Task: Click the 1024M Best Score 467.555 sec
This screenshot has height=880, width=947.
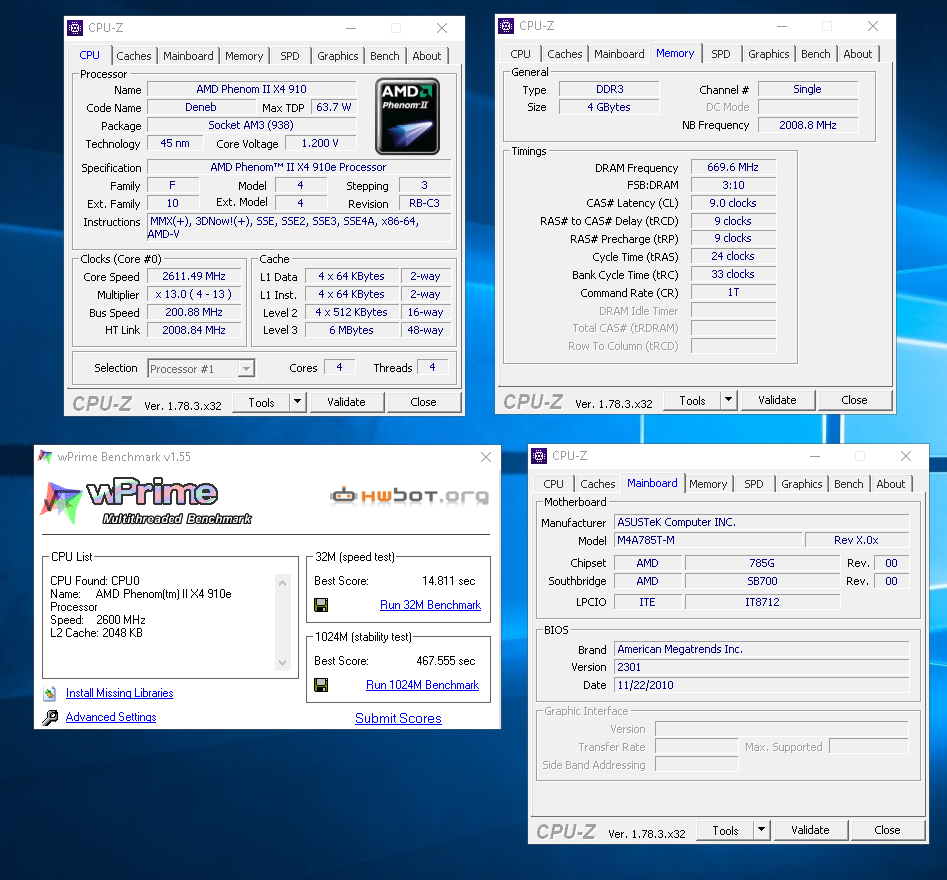Action: (446, 661)
